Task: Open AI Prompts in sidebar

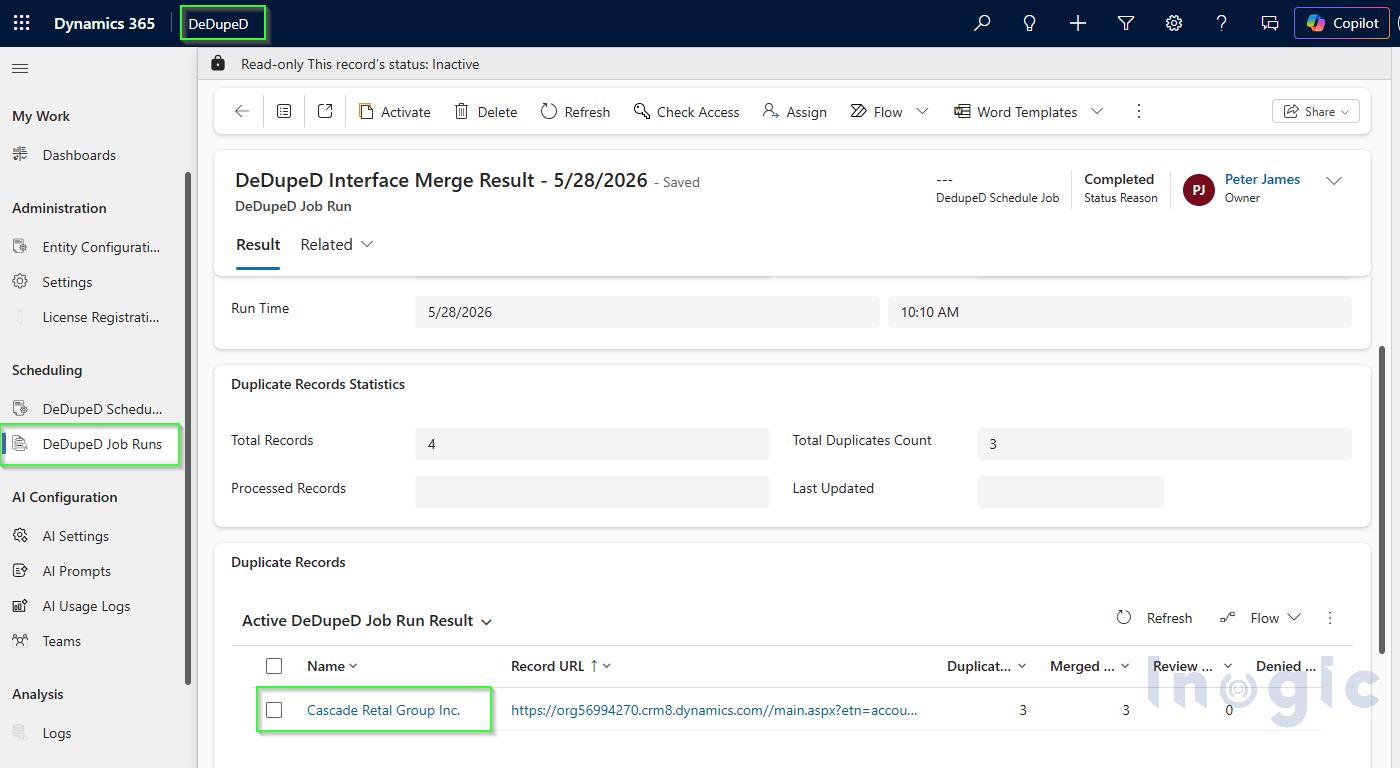Action: pos(76,571)
